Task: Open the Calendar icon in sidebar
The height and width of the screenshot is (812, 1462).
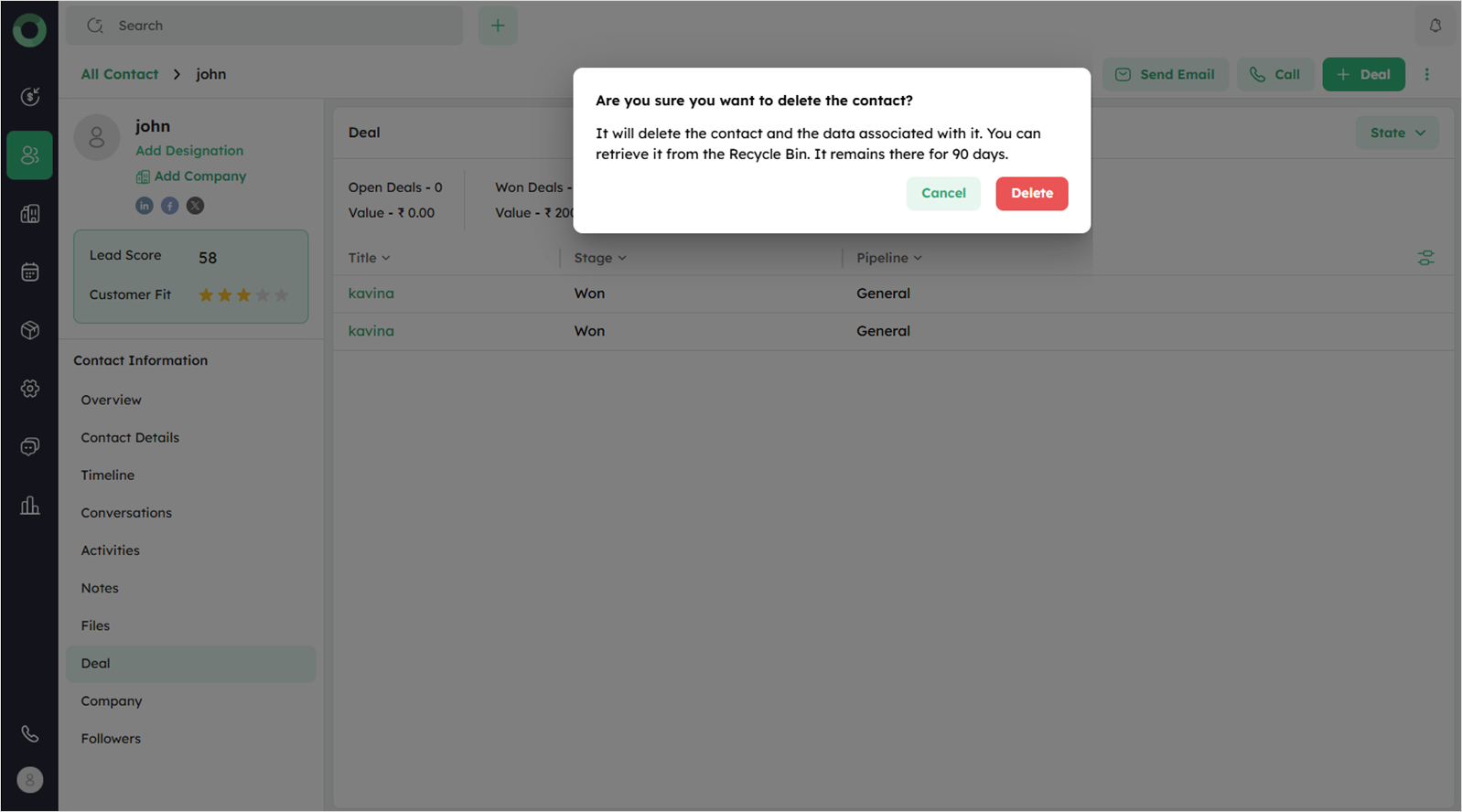Action: tap(30, 272)
